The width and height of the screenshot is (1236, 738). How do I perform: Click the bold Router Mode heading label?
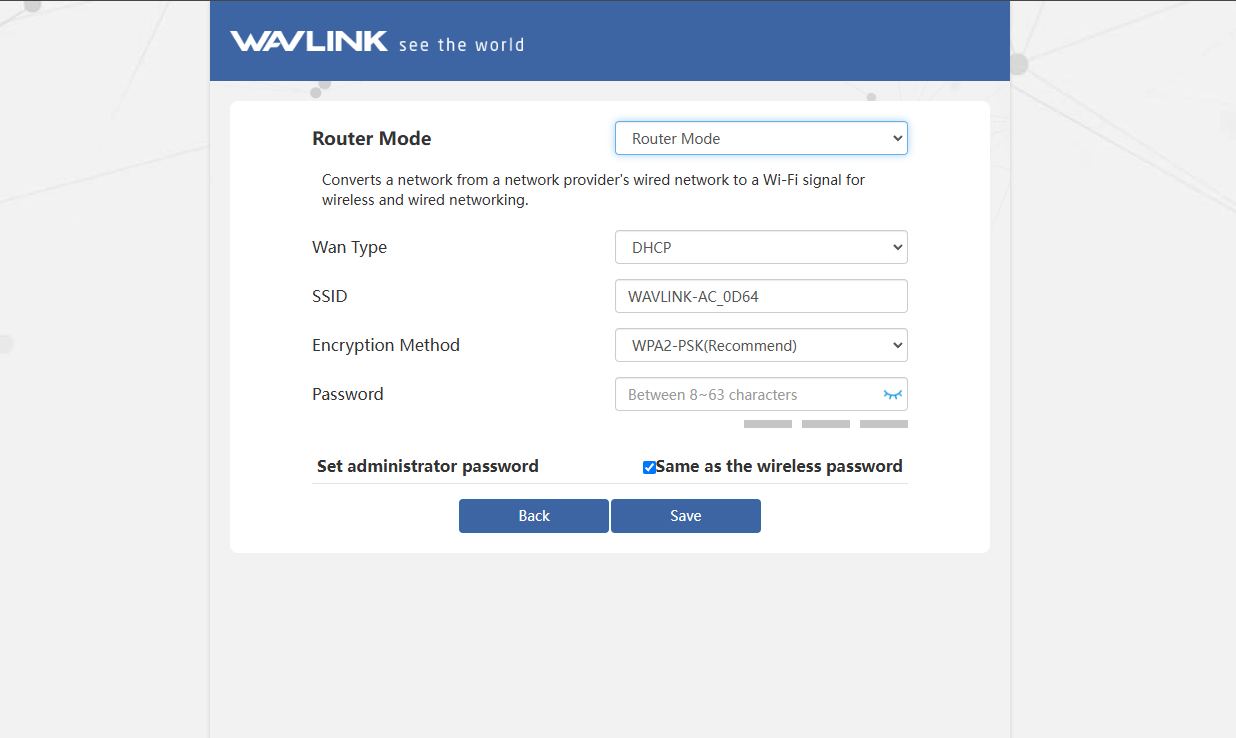372,139
